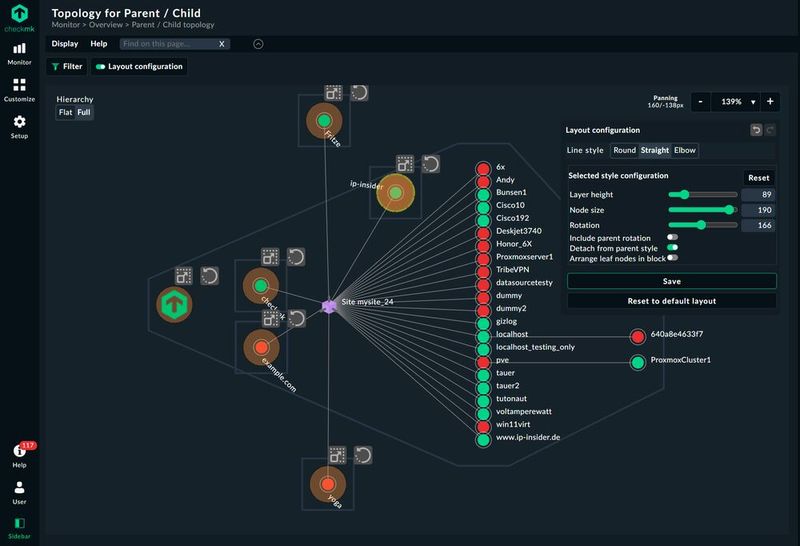The width and height of the screenshot is (800, 546).
Task: Select Round line style
Action: [624, 150]
